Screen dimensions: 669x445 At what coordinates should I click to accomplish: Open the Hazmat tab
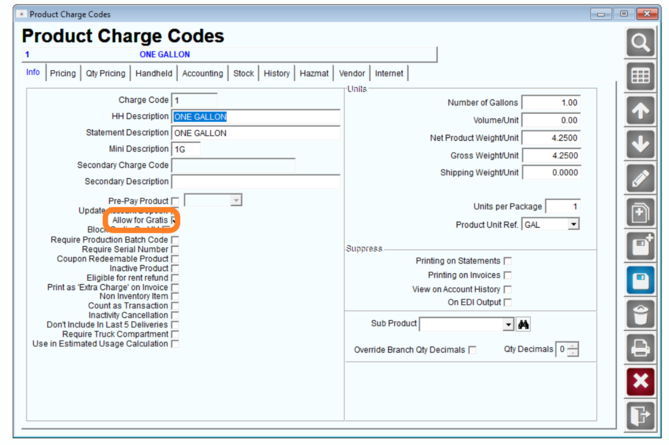click(314, 73)
